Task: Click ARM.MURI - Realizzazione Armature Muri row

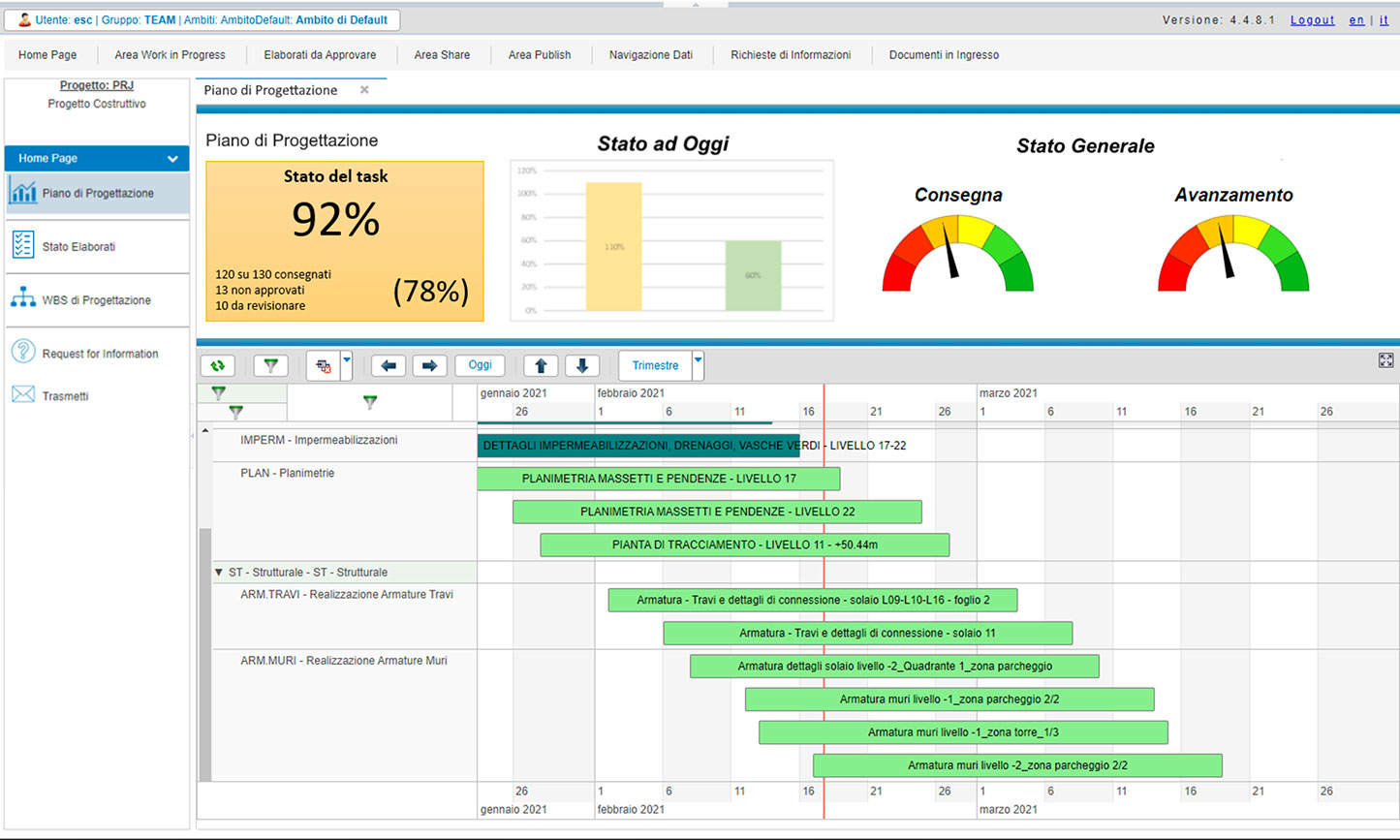Action: (x=344, y=715)
